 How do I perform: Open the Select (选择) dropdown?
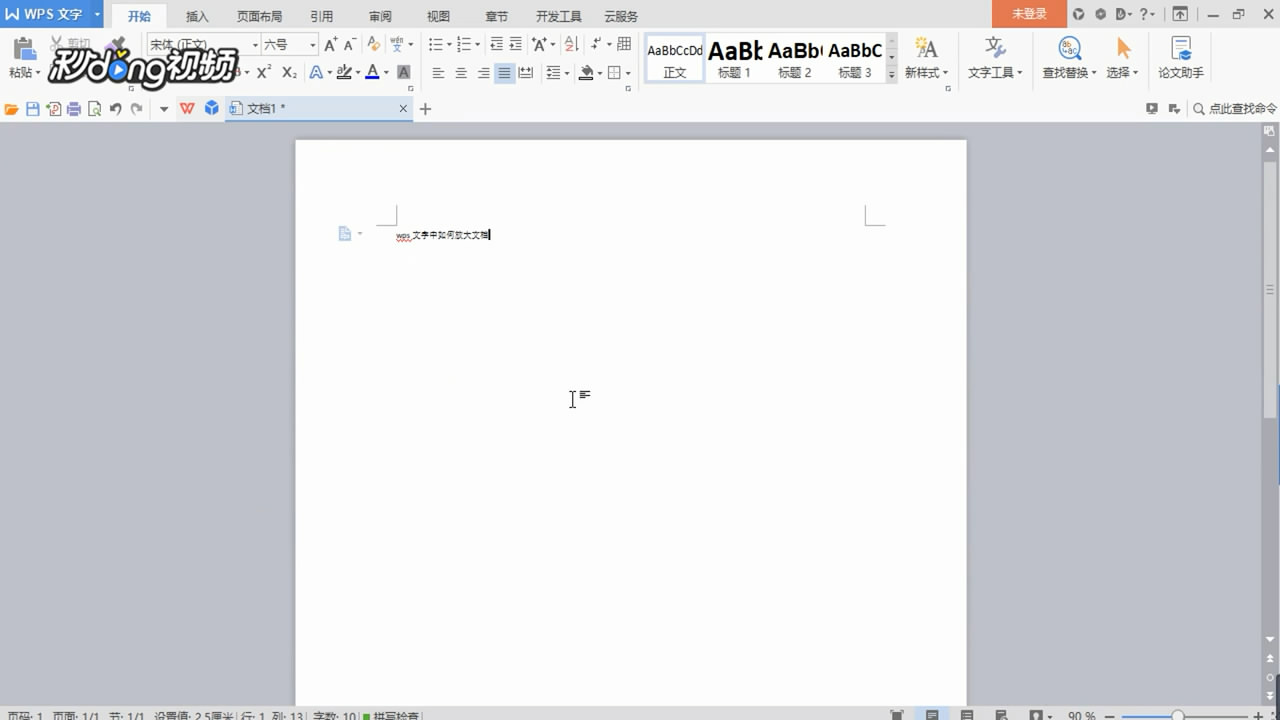pos(1123,58)
